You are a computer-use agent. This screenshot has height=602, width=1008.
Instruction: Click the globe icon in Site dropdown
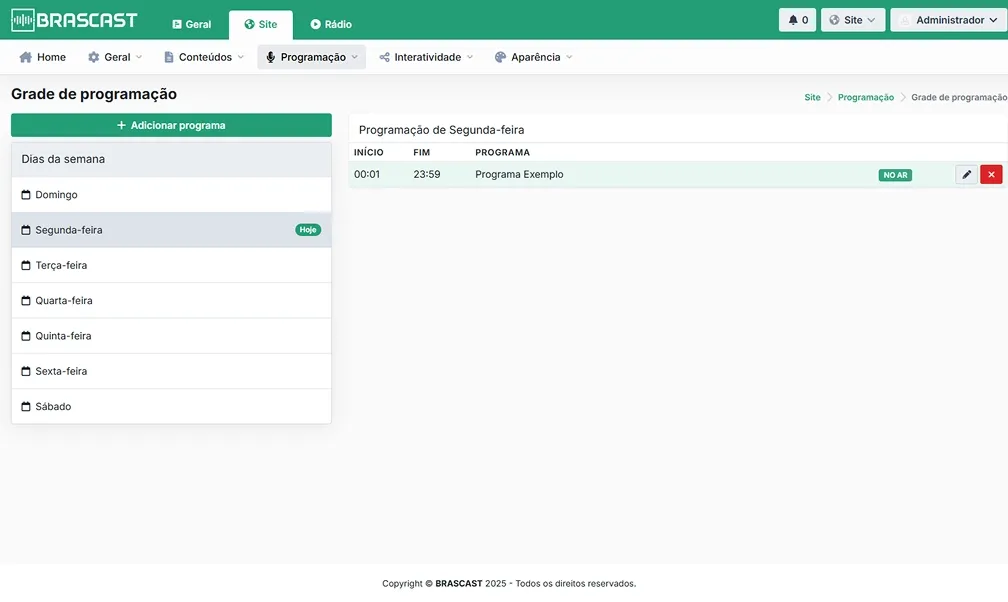[834, 20]
